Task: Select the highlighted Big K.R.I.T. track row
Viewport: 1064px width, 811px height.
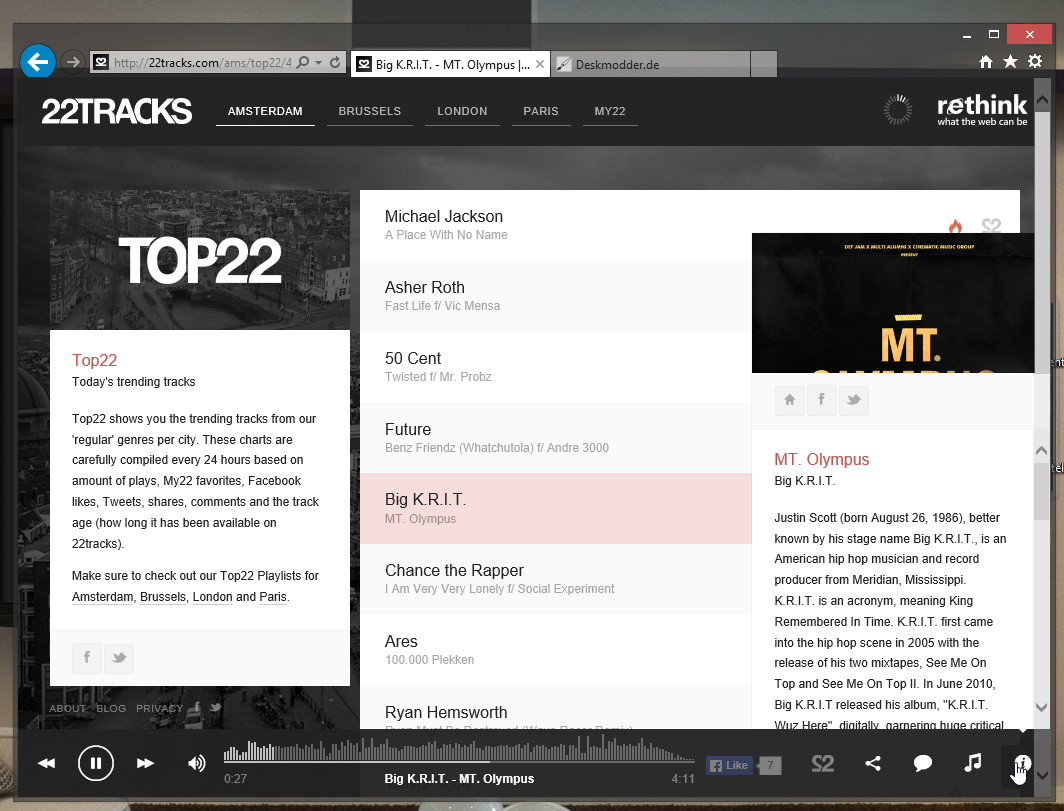Action: tap(555, 508)
